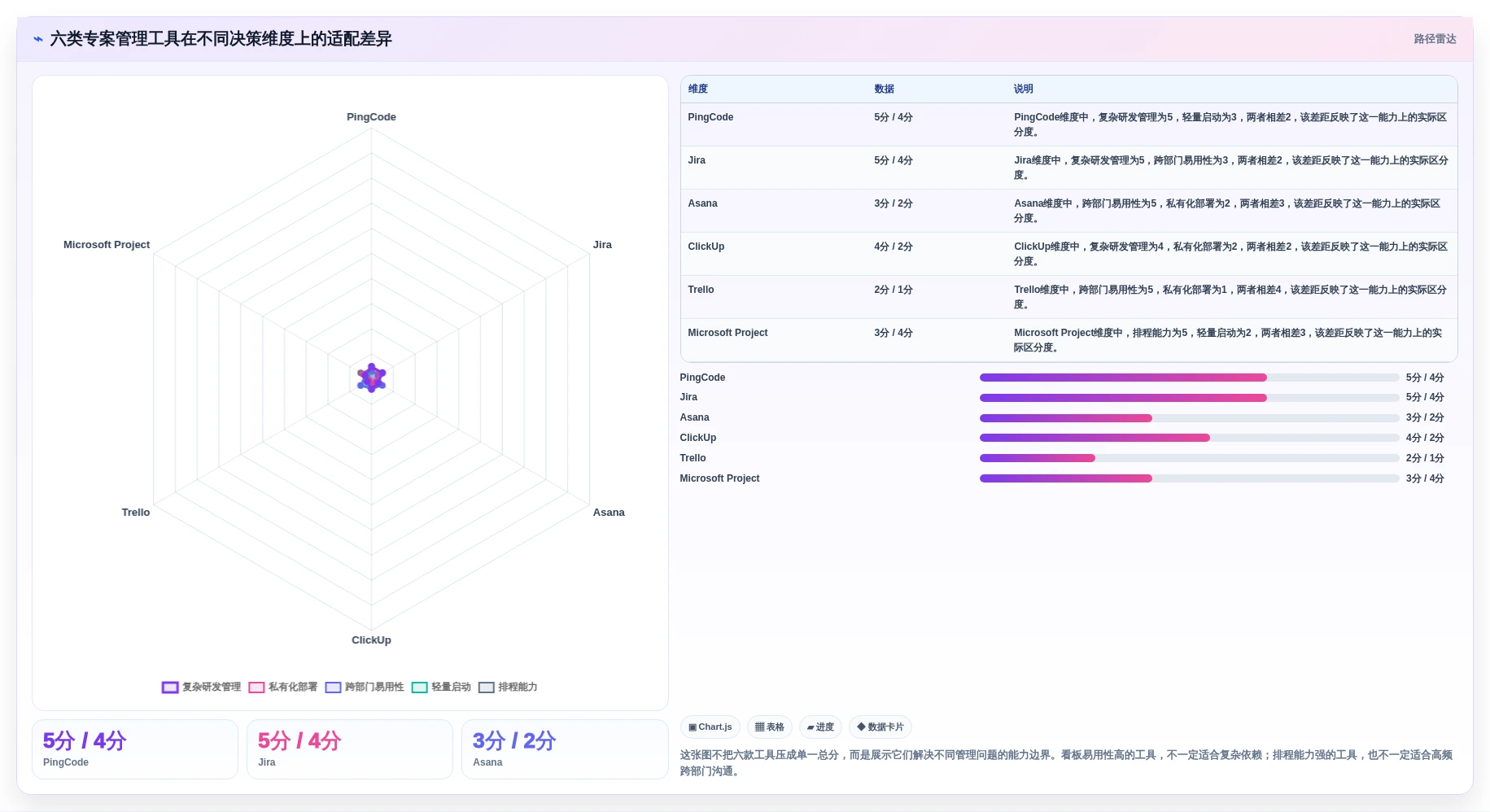Click the PingCode progress bar

click(1189, 378)
